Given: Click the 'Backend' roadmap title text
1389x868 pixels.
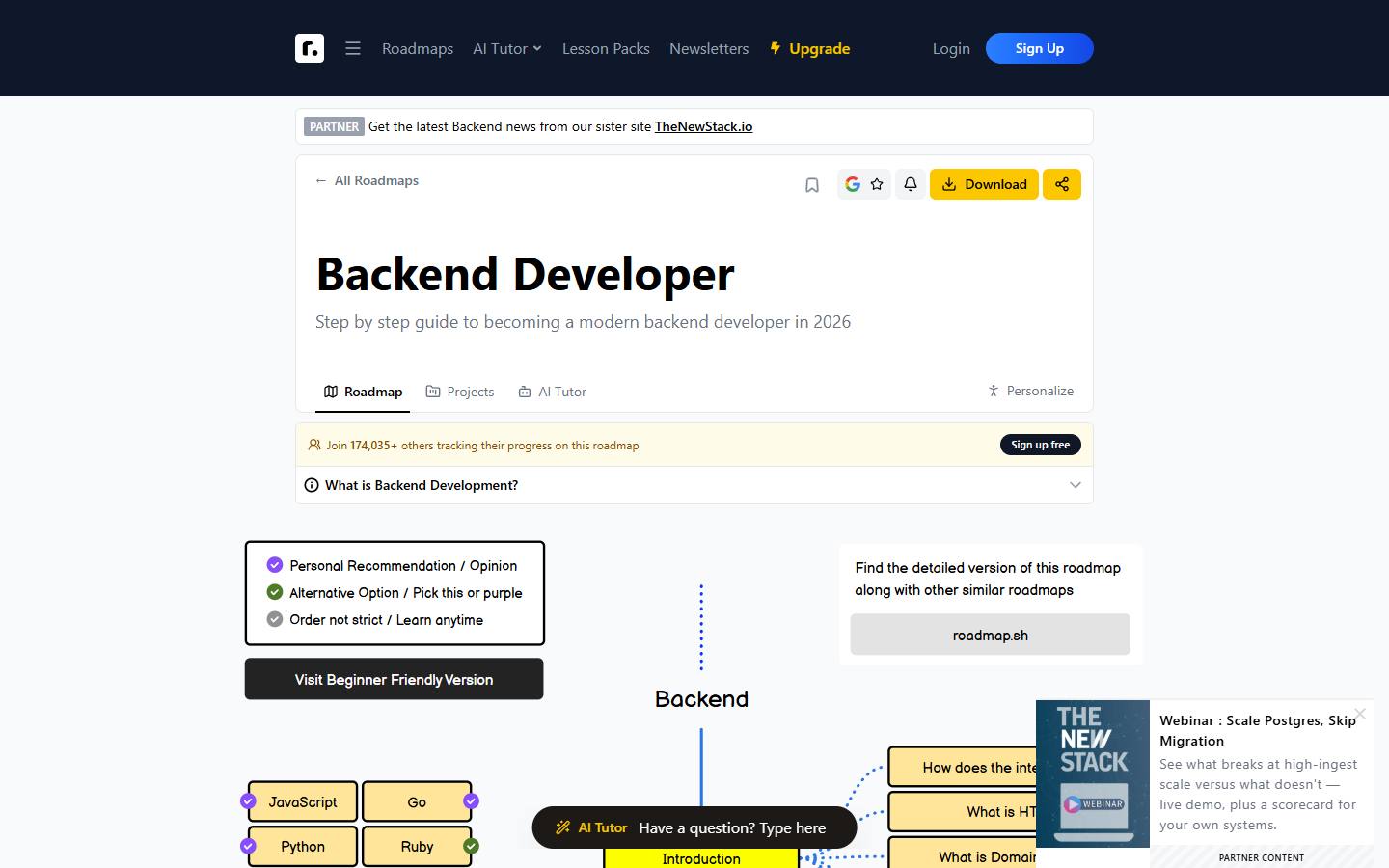Looking at the screenshot, I should tap(701, 699).
